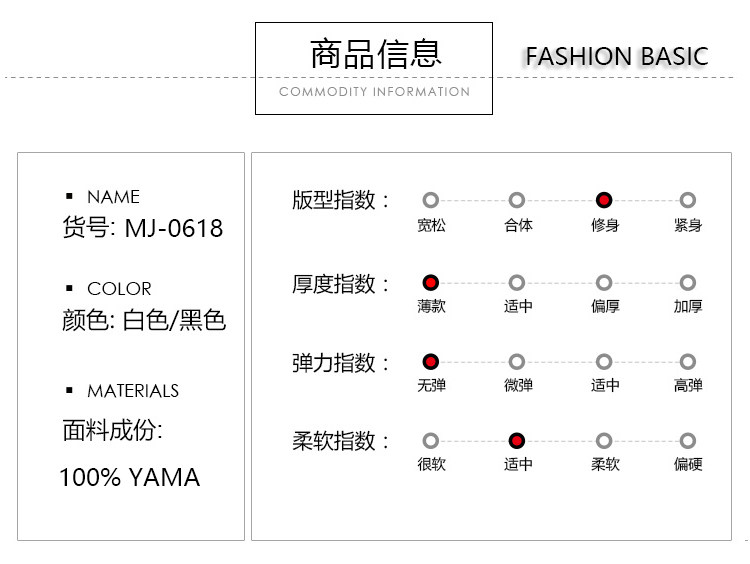The image size is (750, 564).
Task: Click the selected 薄款 thickness radio
Action: click(431, 283)
